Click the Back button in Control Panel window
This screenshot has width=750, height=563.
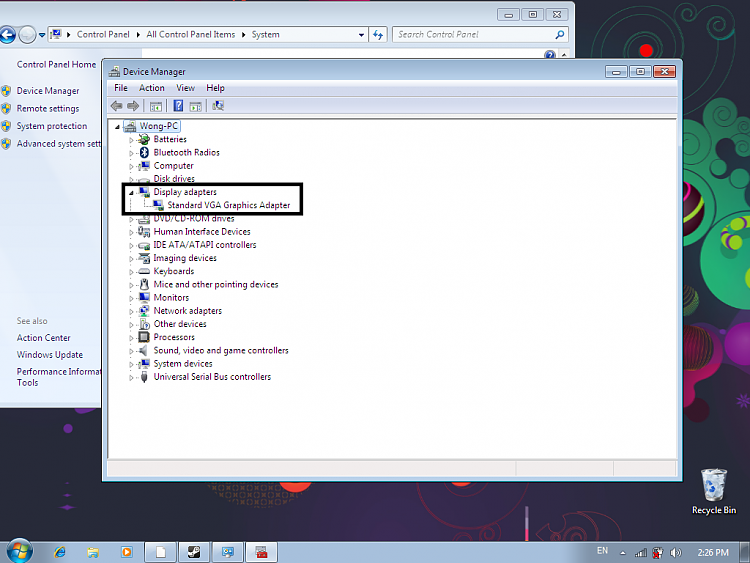[7, 34]
